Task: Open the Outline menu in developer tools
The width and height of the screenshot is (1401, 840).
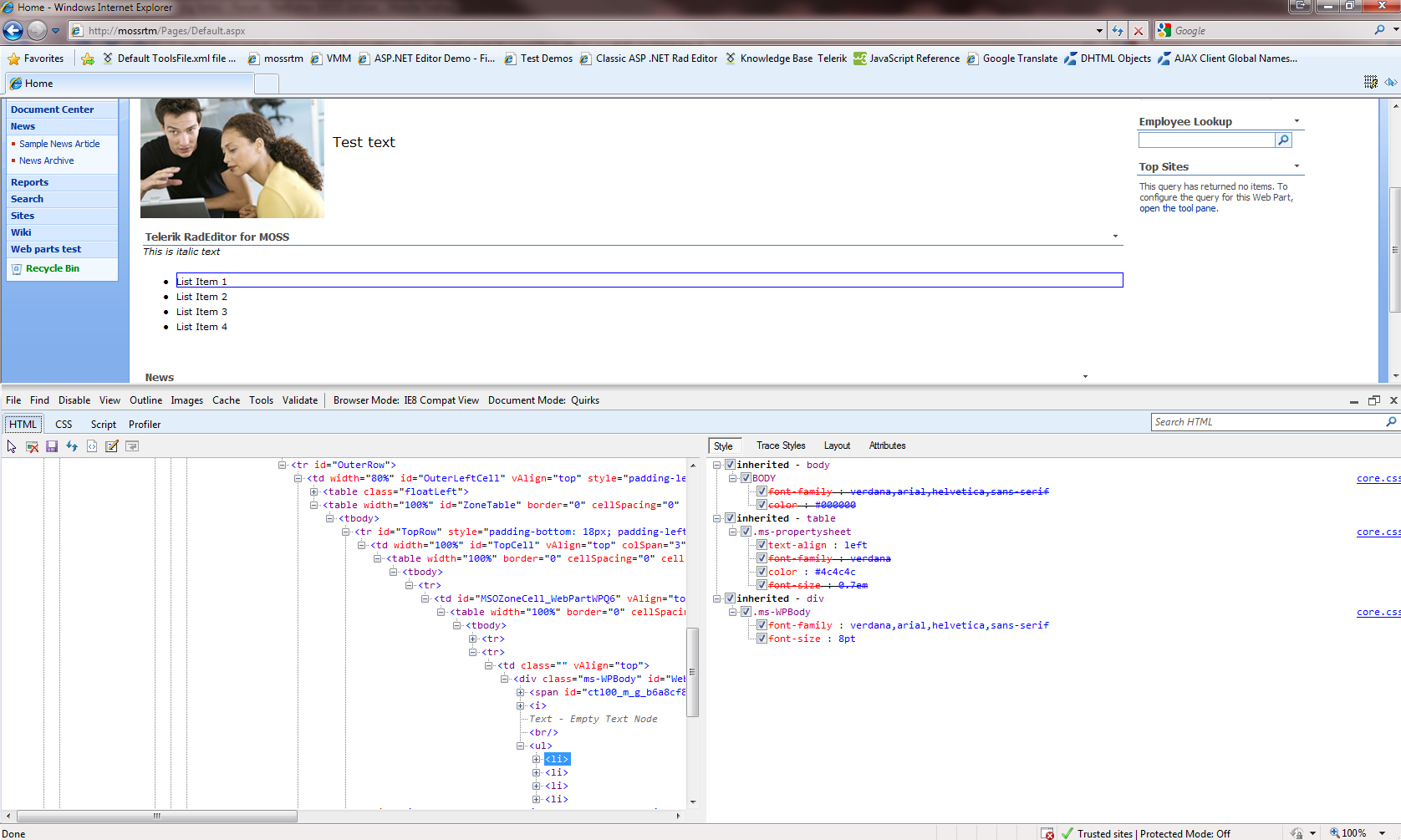Action: (x=145, y=400)
